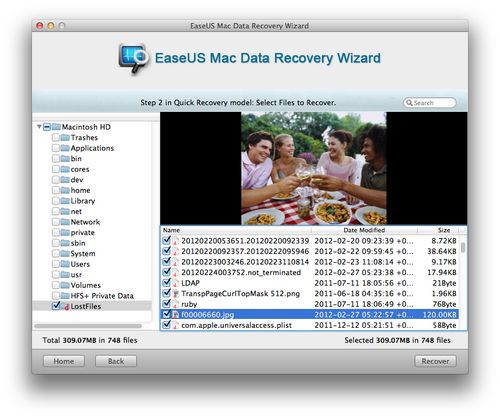This screenshot has width=500, height=418.
Task: Toggle the Macintosh HD checkbox
Action: [47, 127]
